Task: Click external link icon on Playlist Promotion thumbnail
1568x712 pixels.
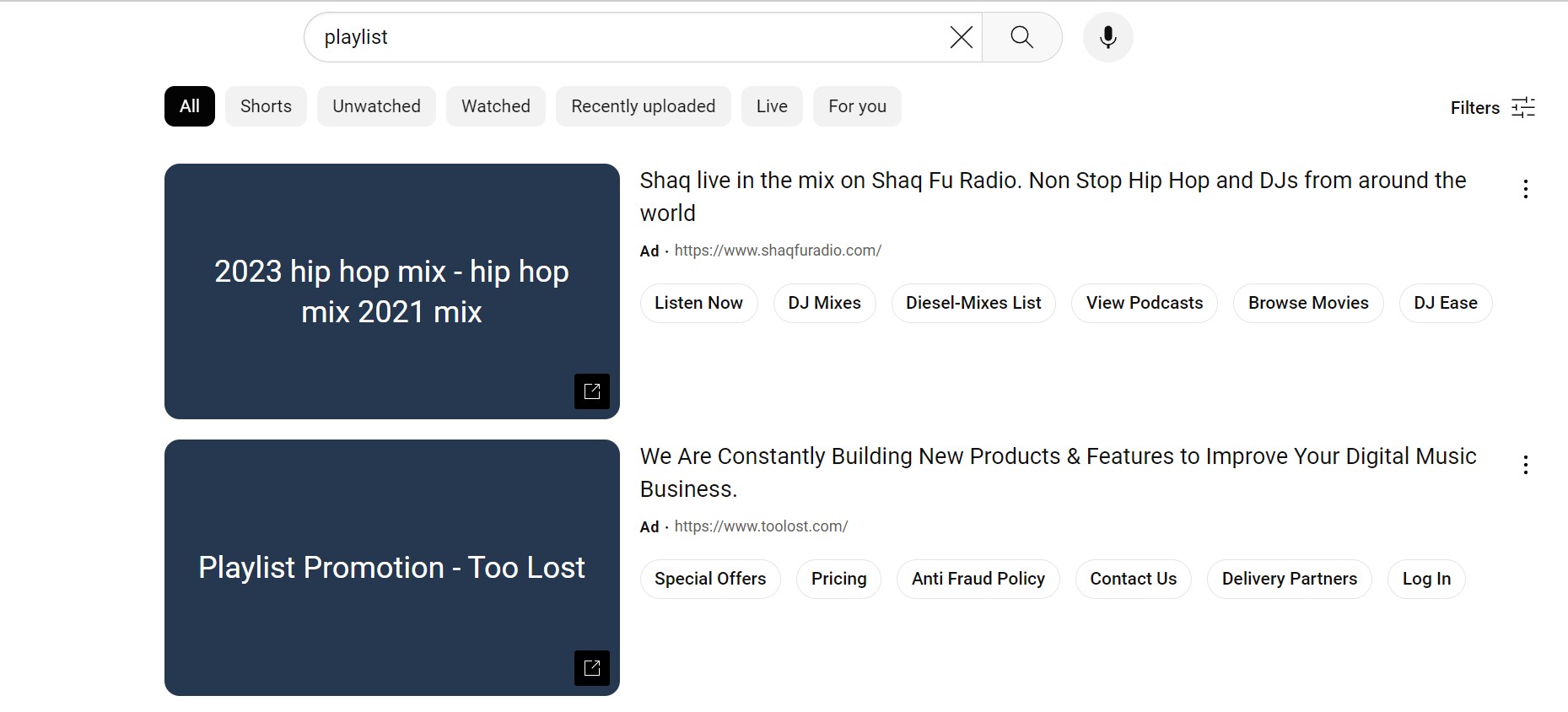Action: coord(592,668)
